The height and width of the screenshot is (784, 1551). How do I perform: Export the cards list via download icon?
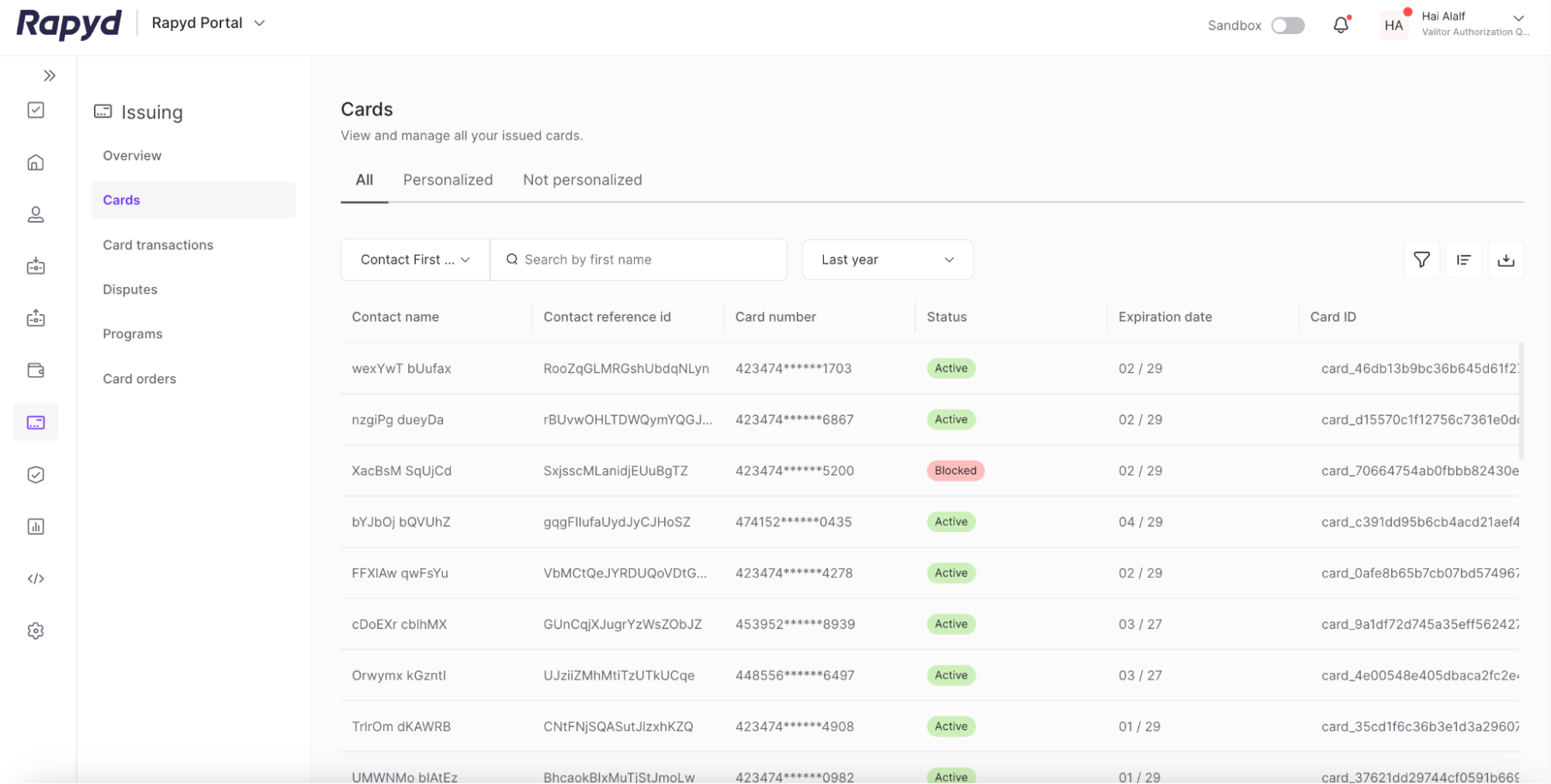pyautogui.click(x=1506, y=259)
